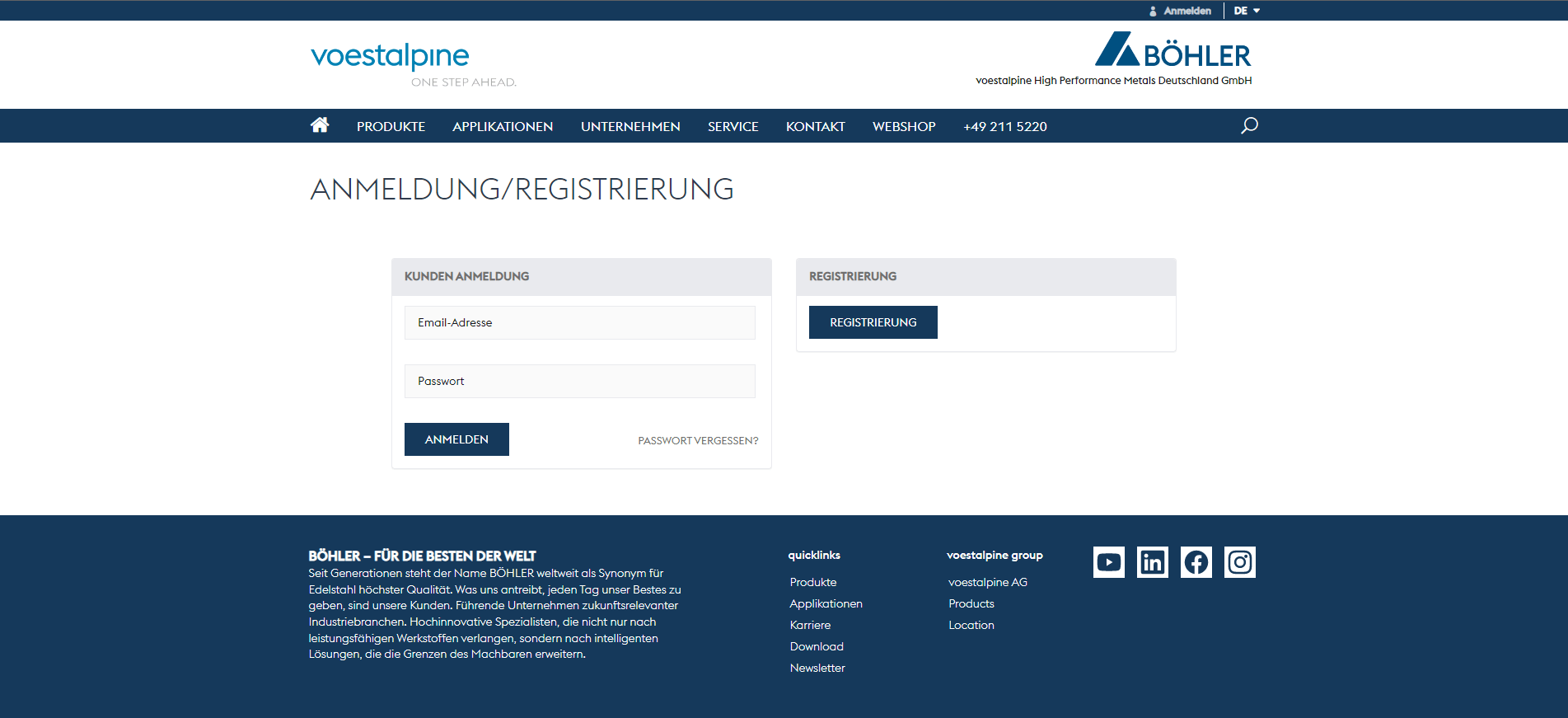Screen dimensions: 1568x718
Task: Open the Download quicklink
Action: pos(817,646)
